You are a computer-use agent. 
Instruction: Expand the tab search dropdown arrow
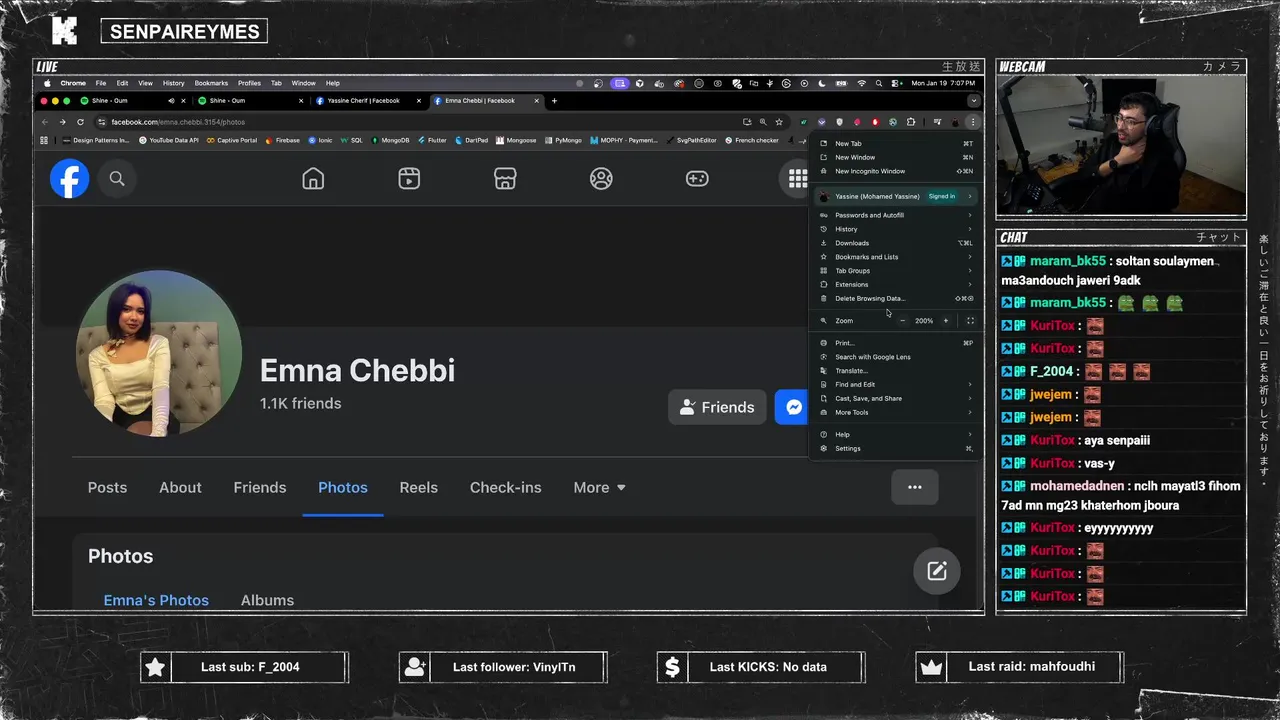coord(973,100)
